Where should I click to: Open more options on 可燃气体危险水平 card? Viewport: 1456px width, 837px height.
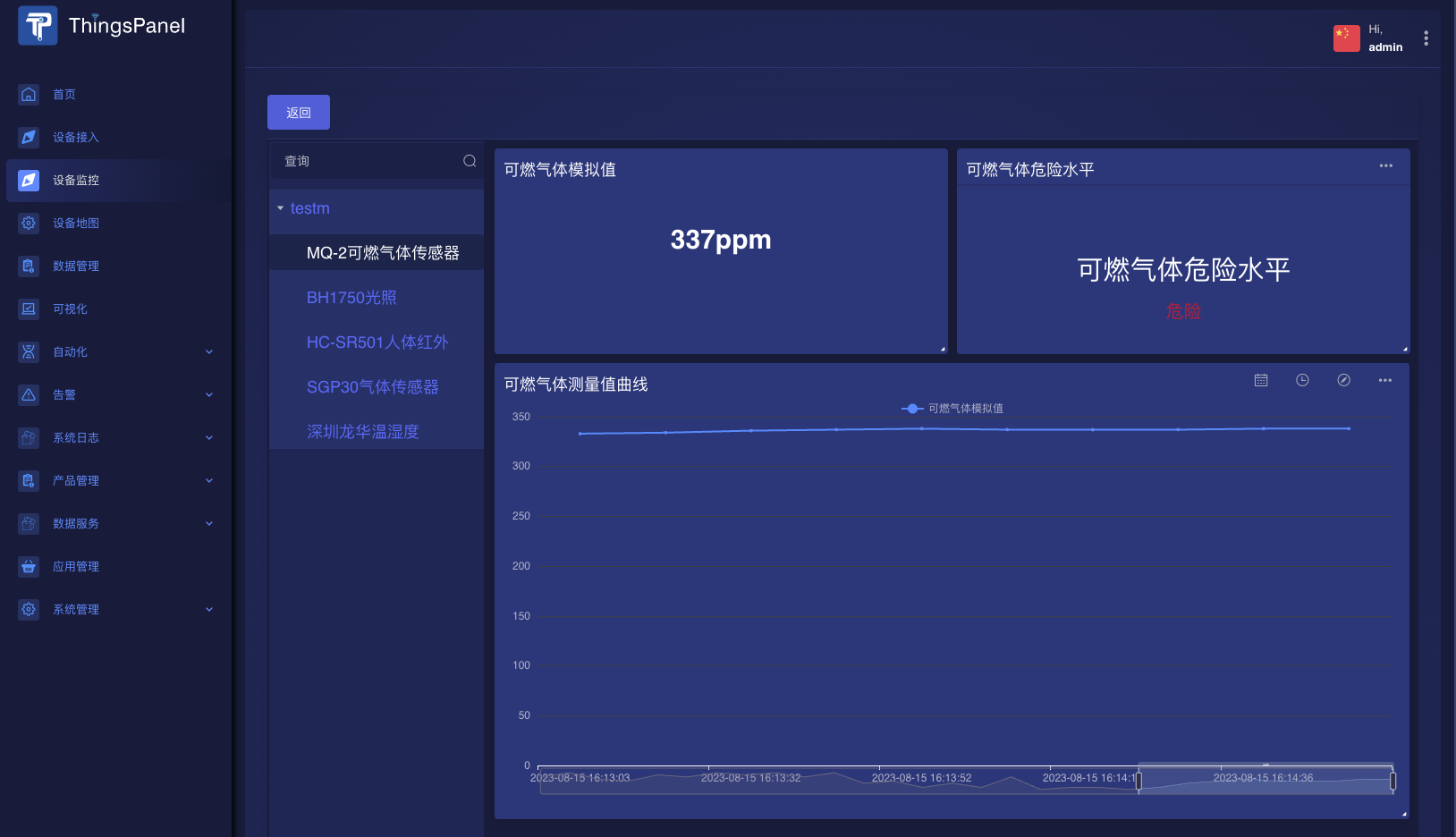(x=1385, y=165)
